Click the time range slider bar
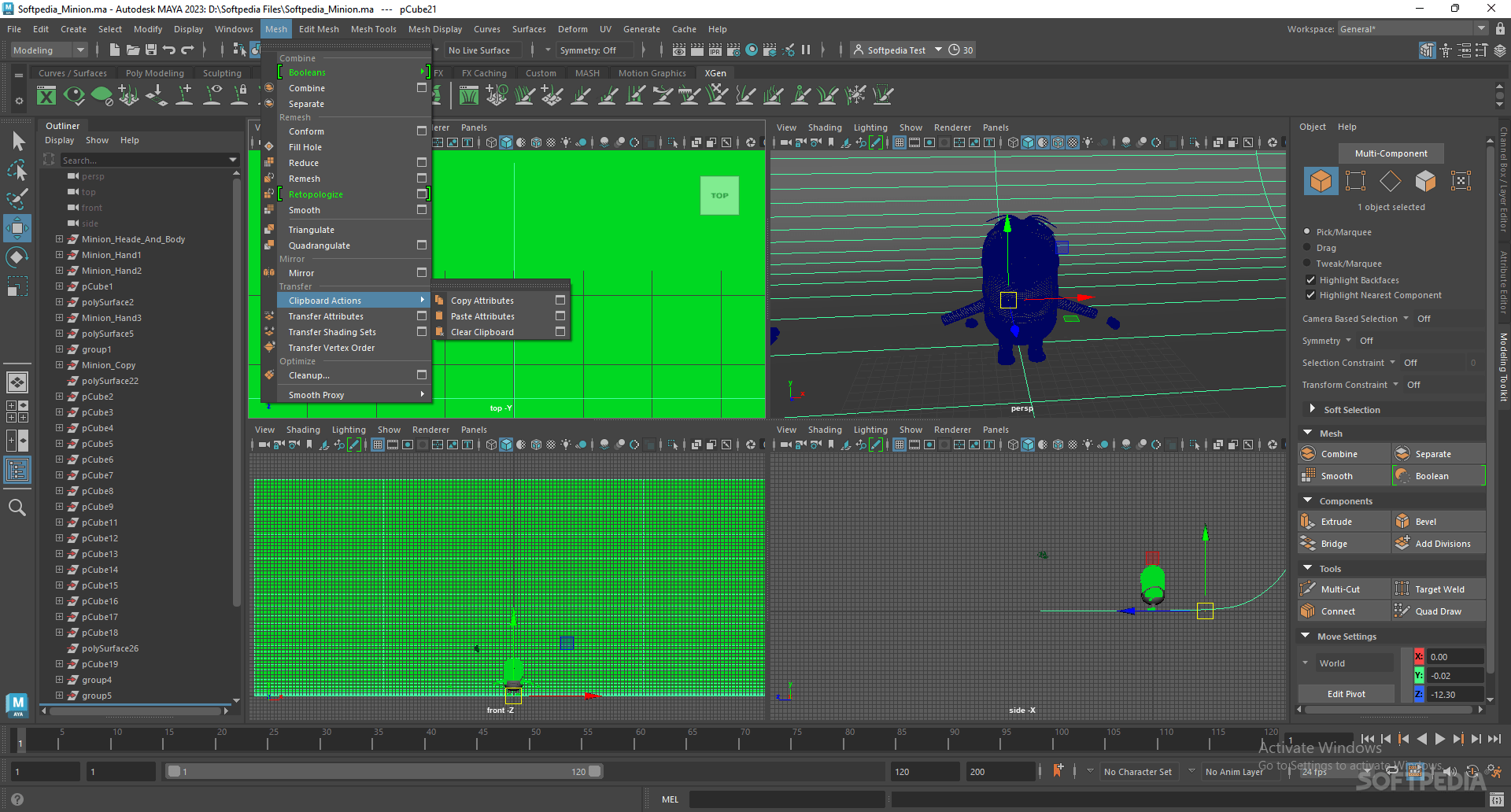 383,772
